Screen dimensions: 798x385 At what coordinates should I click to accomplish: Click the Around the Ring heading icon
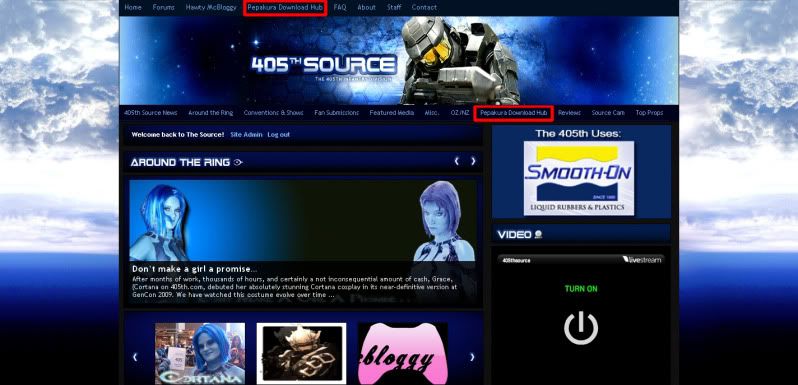238,162
